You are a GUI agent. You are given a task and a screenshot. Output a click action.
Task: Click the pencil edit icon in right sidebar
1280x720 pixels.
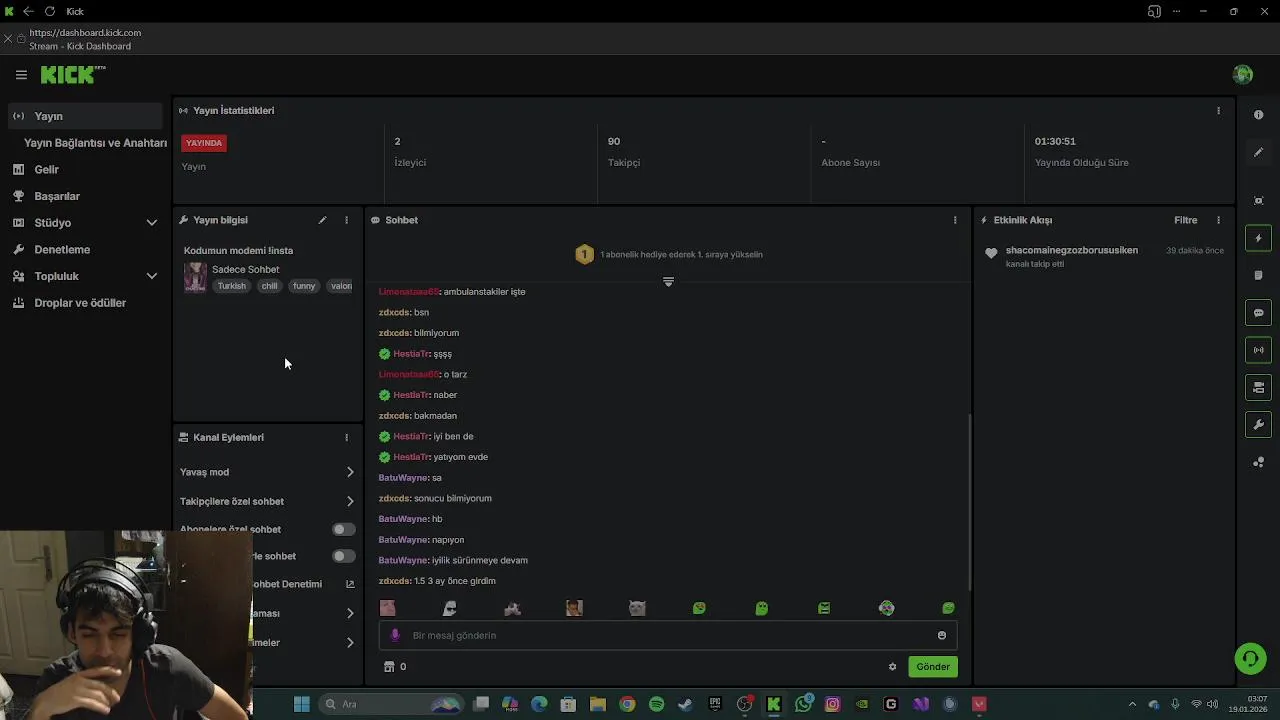[x=1258, y=152]
